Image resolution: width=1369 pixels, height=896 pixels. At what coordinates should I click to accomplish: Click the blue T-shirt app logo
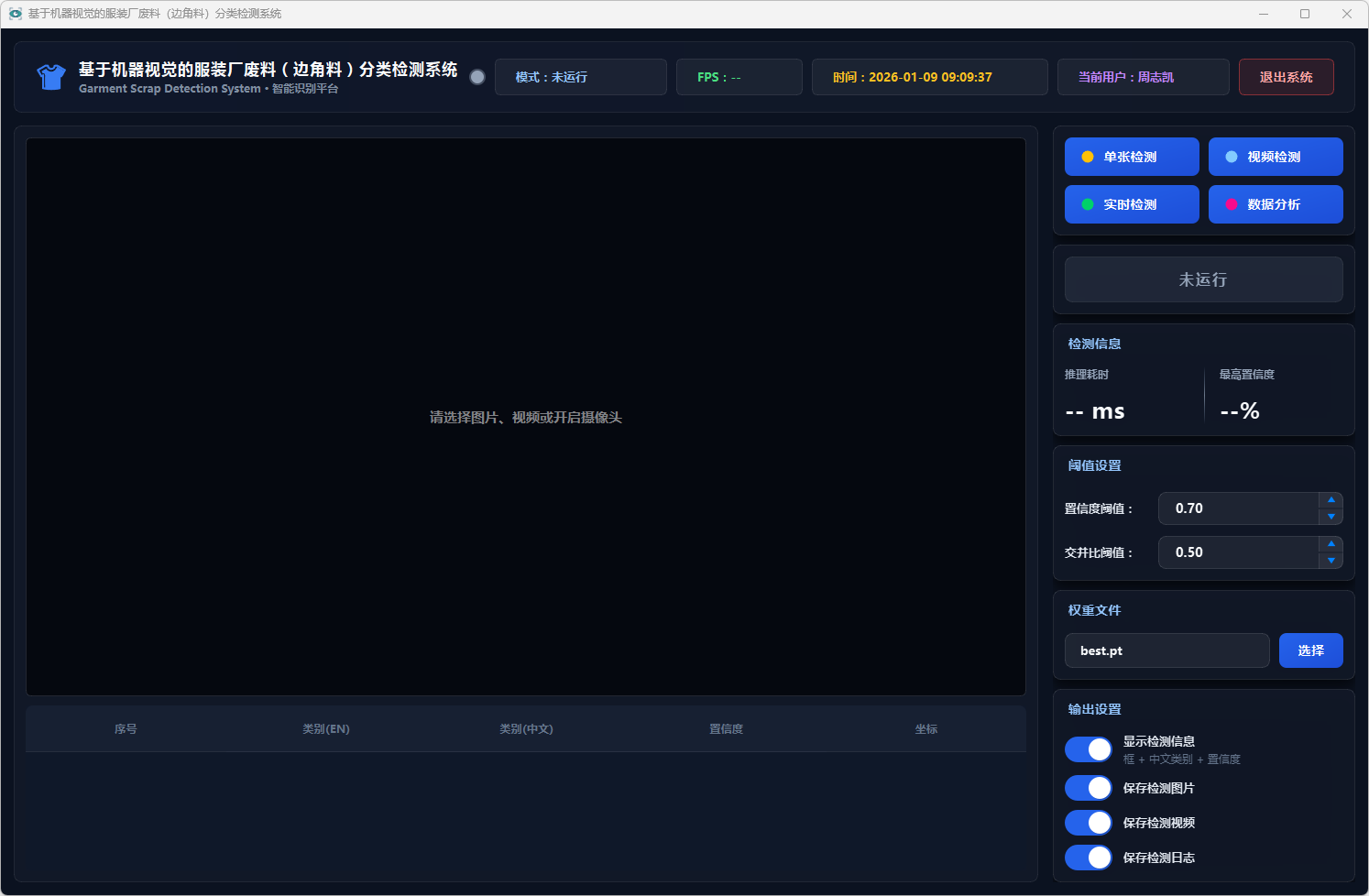51,77
